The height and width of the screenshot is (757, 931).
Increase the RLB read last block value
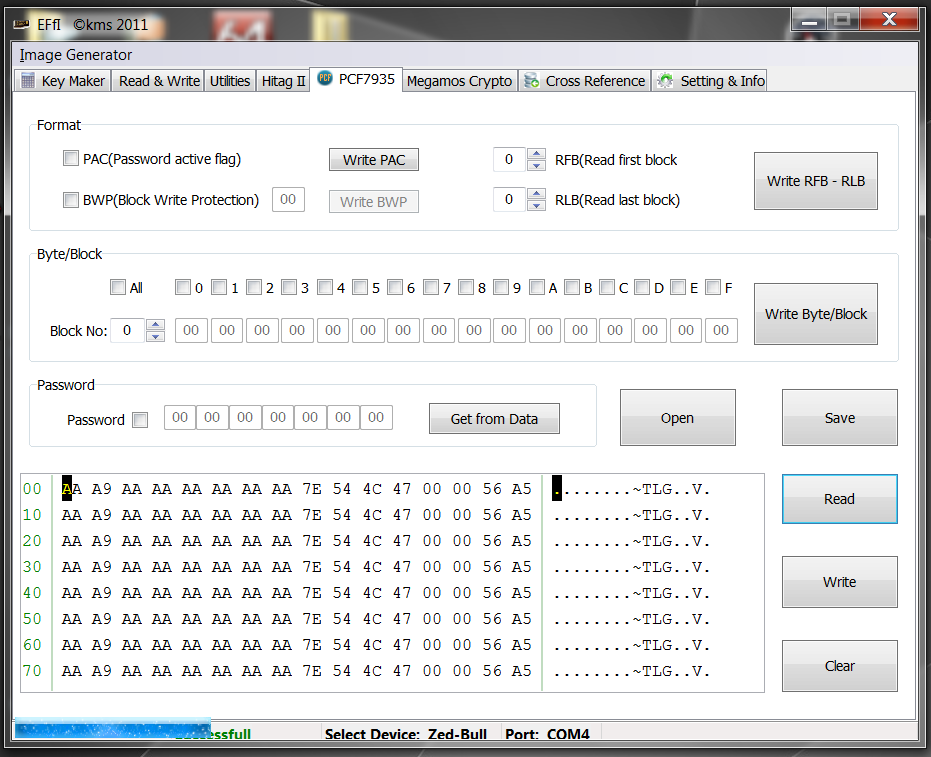tap(536, 194)
